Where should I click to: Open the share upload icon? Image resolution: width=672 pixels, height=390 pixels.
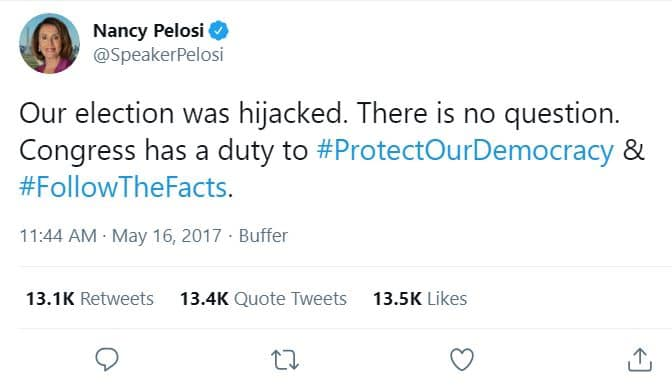(640, 359)
